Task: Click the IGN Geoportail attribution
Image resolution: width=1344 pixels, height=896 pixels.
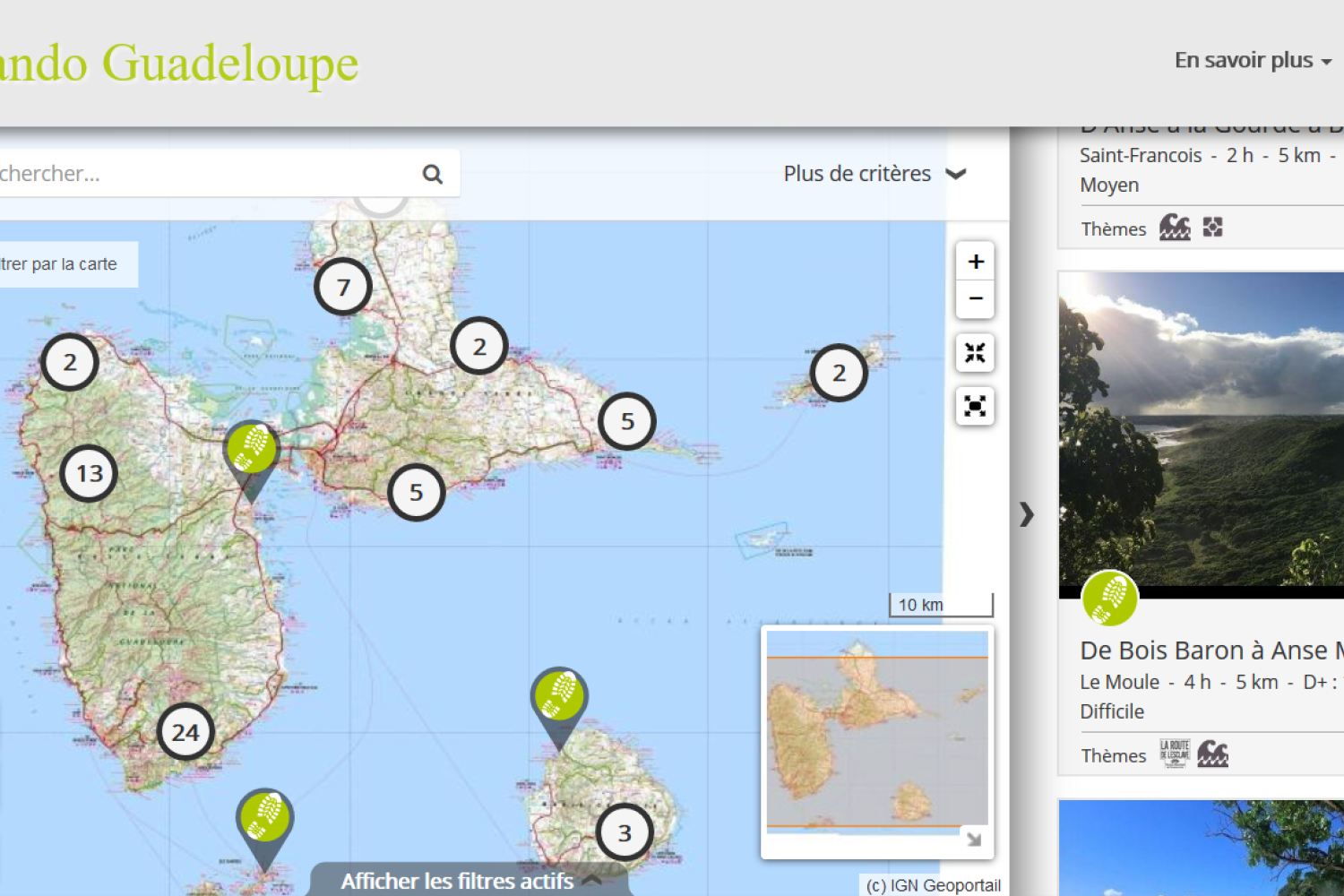Action: pos(933,885)
